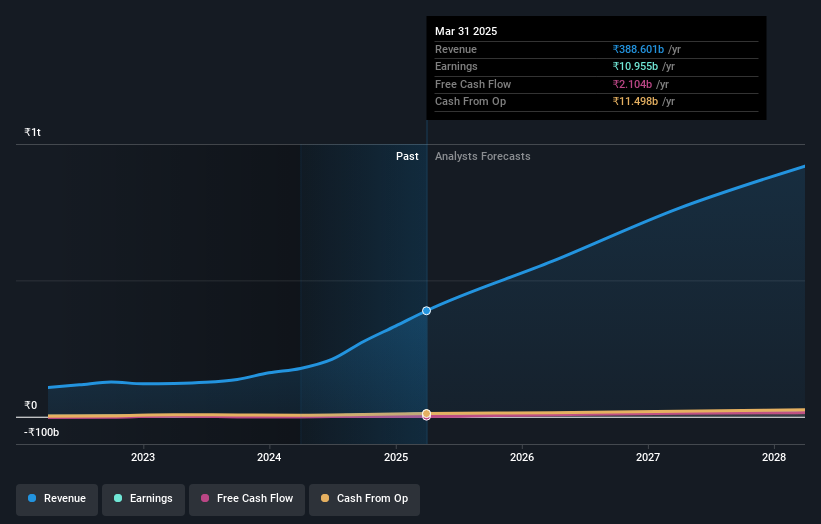
Task: Click the ₹10.955b earnings value
Action: tap(635, 66)
